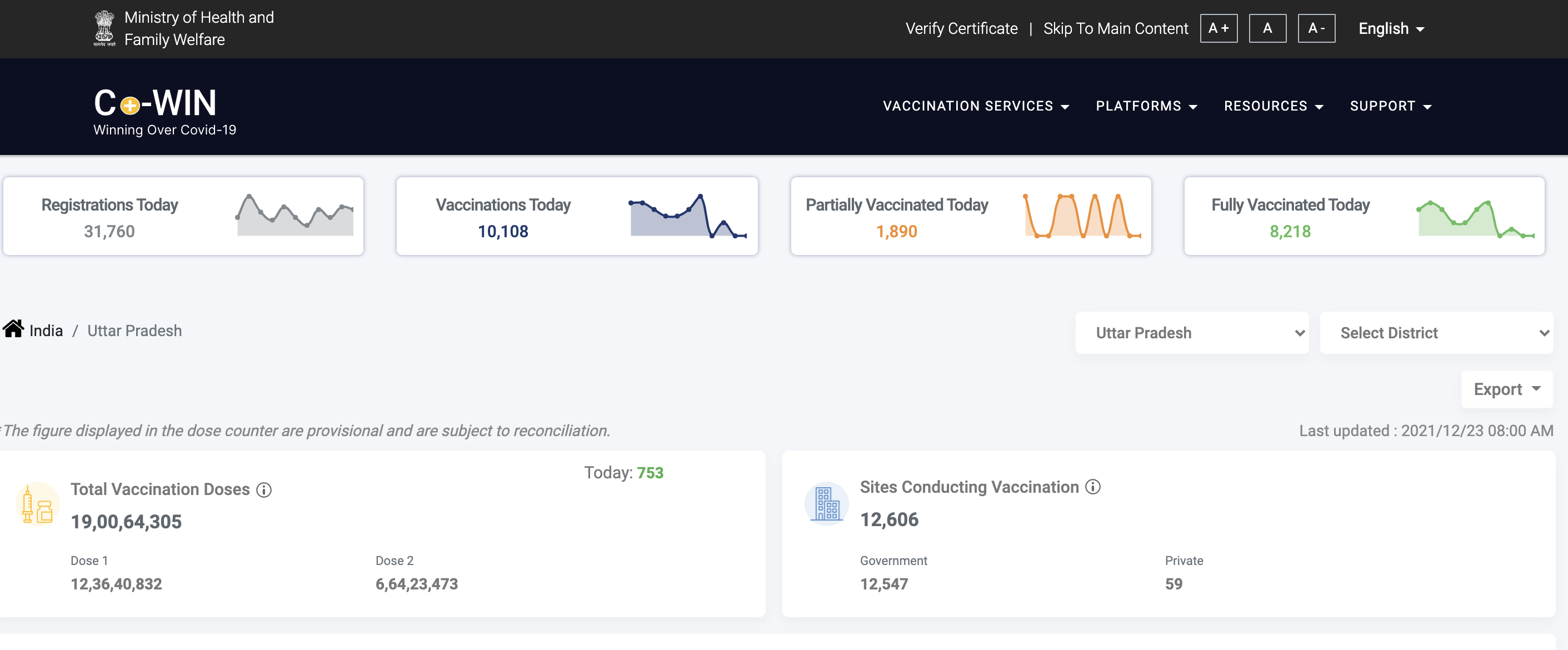Click info icon beside Sites Conducting Vaccination
1568x650 pixels.
tap(1092, 487)
